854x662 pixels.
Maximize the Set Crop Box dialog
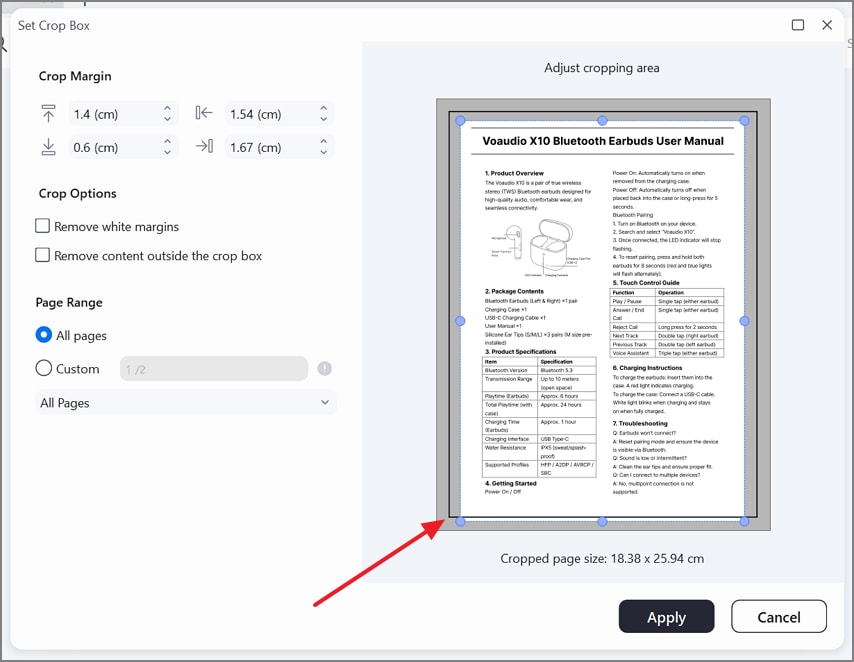click(x=797, y=25)
